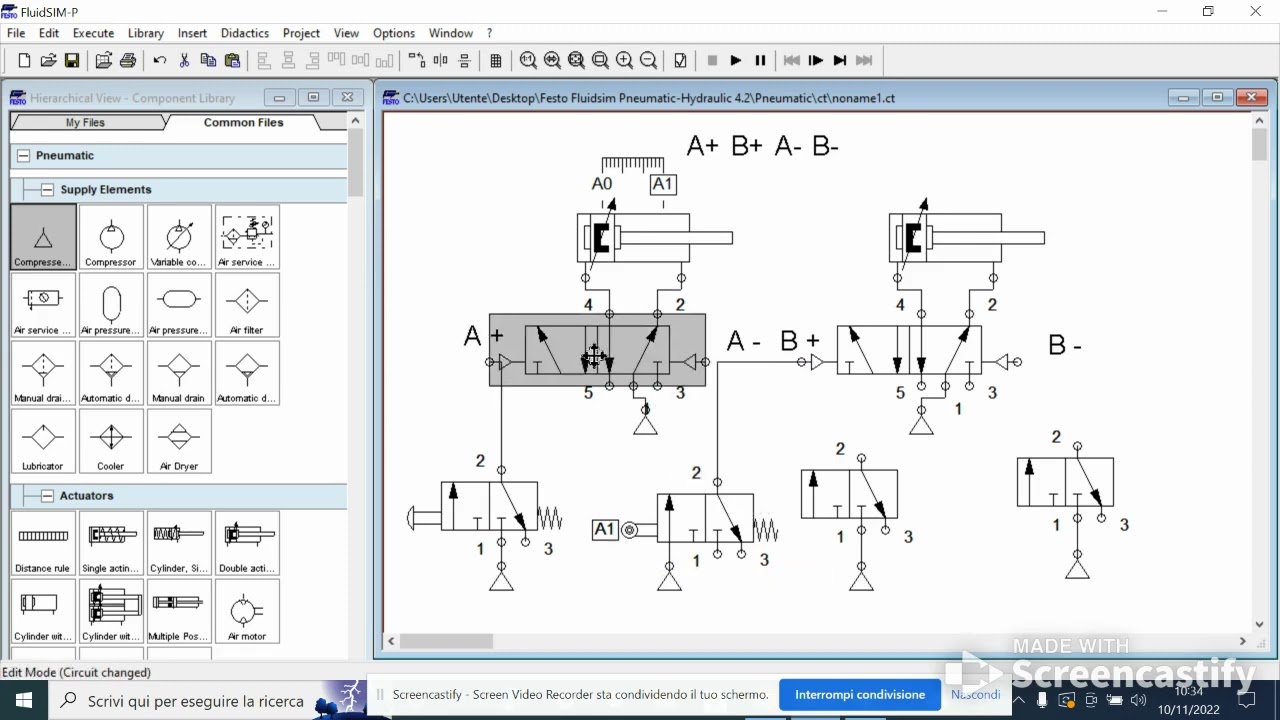
Task: Create a new circuit file
Action: coord(24,61)
